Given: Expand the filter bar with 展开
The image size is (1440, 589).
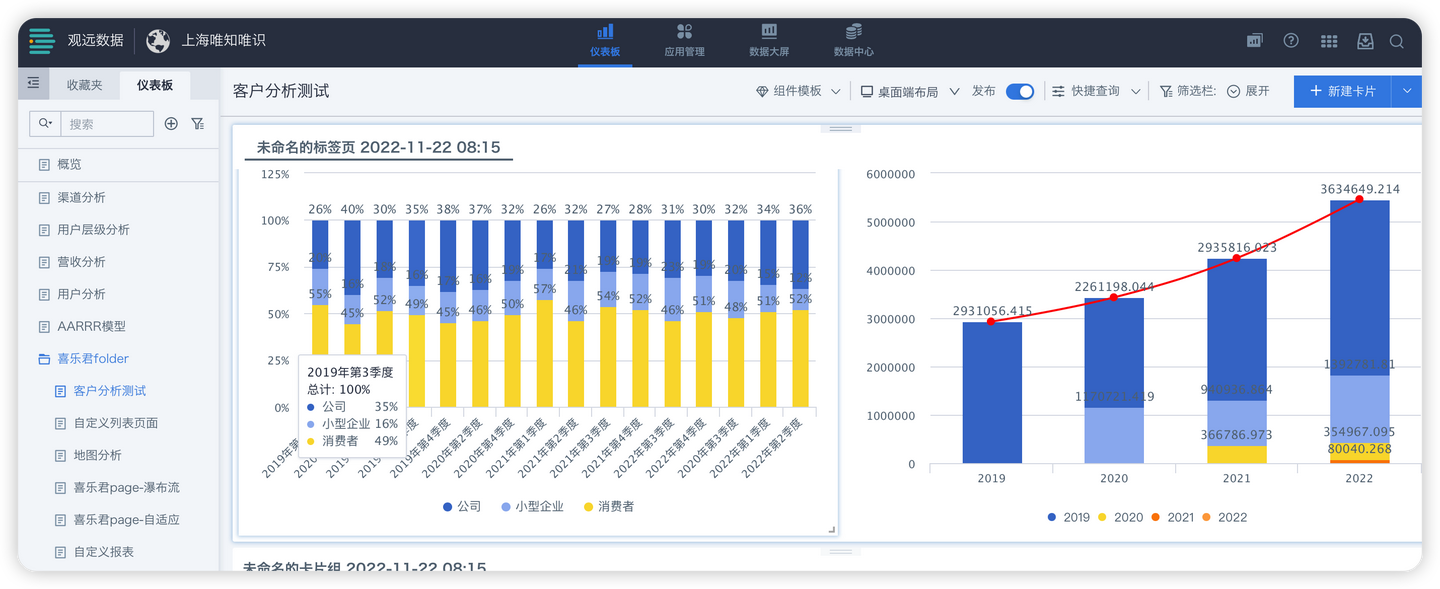Looking at the screenshot, I should point(1248,91).
